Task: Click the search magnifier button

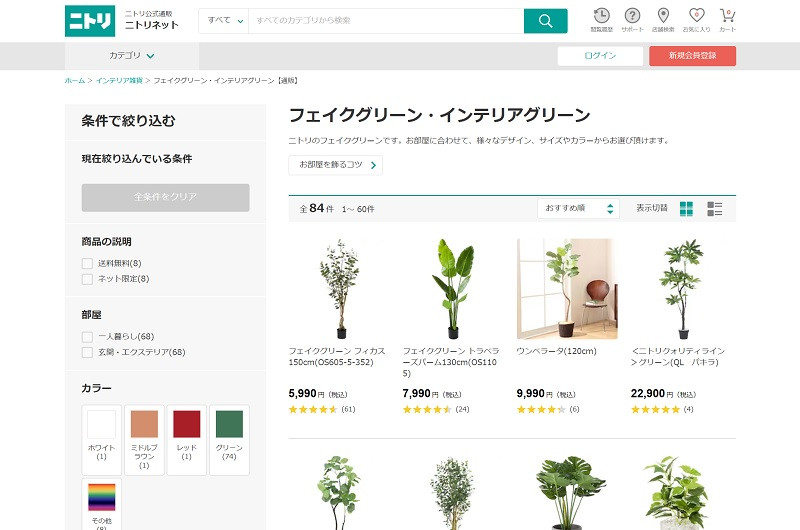Action: (x=545, y=21)
